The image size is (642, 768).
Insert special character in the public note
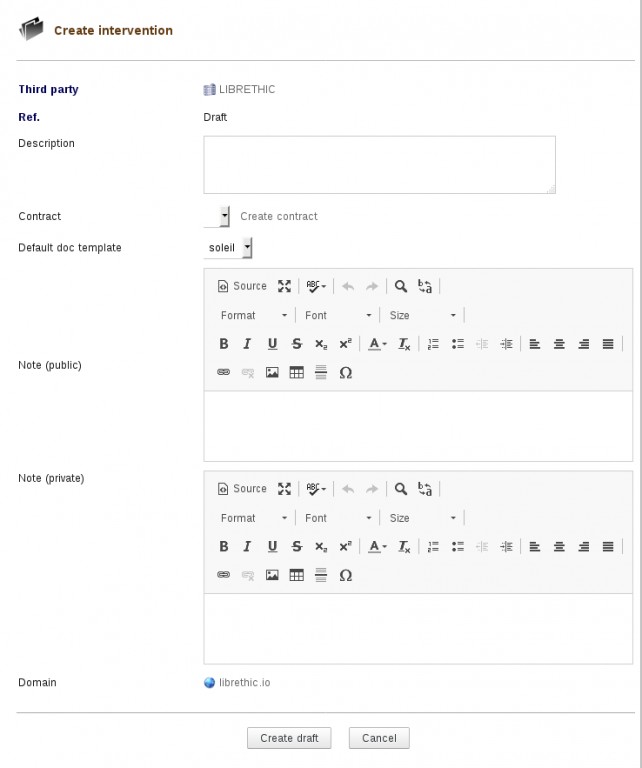[x=346, y=373]
